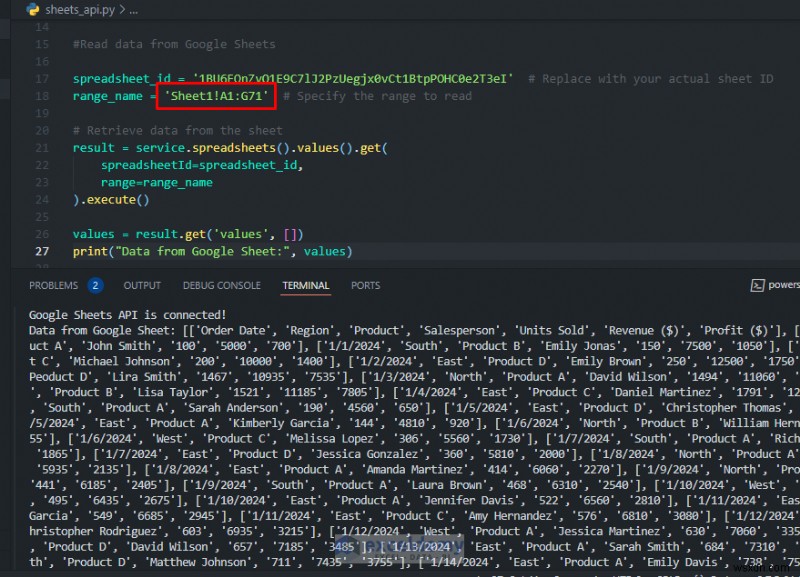Click 'Google Sheets API is connected!' terminal line

128,315
